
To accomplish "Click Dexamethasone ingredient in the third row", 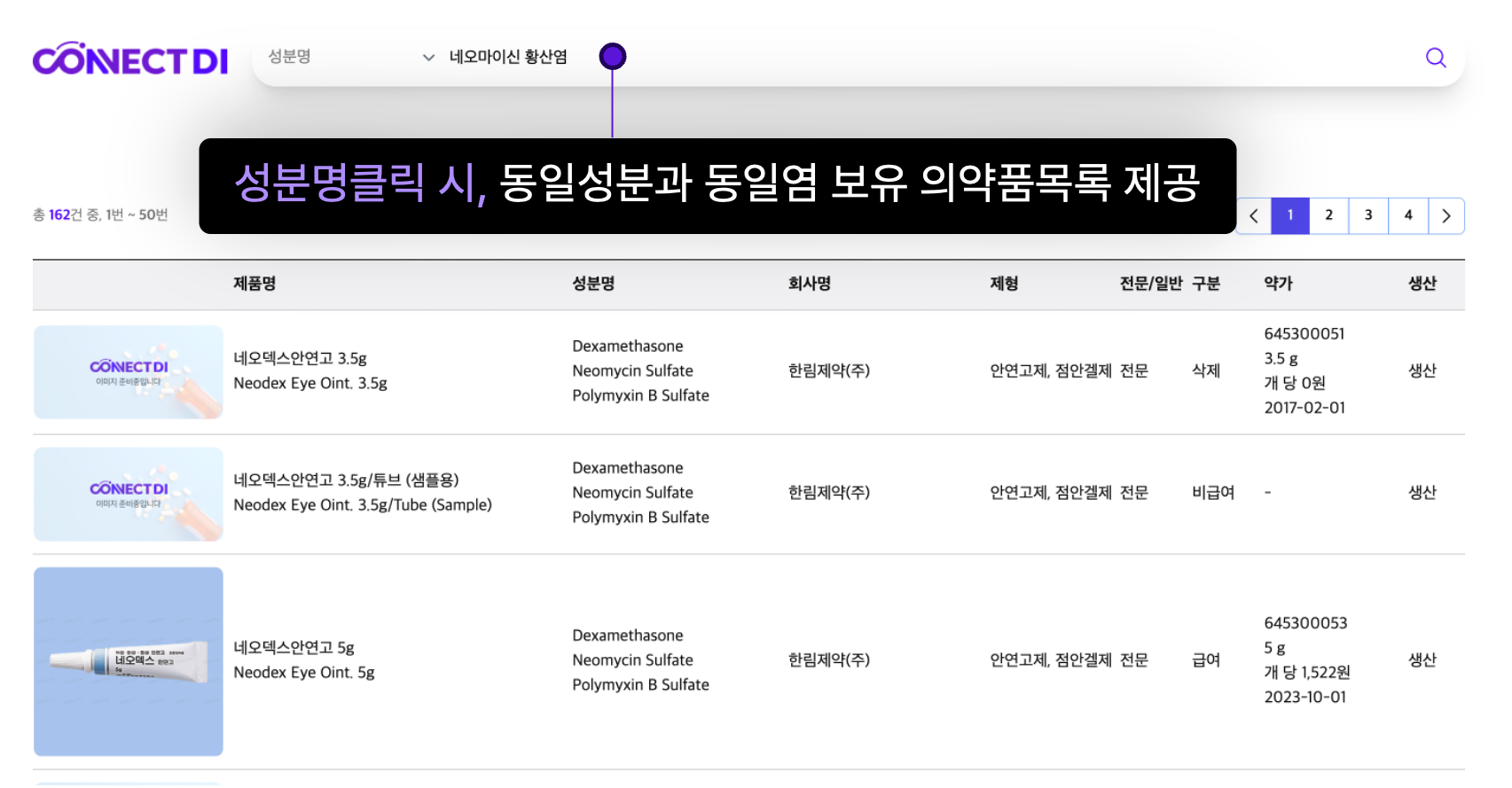I will tap(627, 636).
